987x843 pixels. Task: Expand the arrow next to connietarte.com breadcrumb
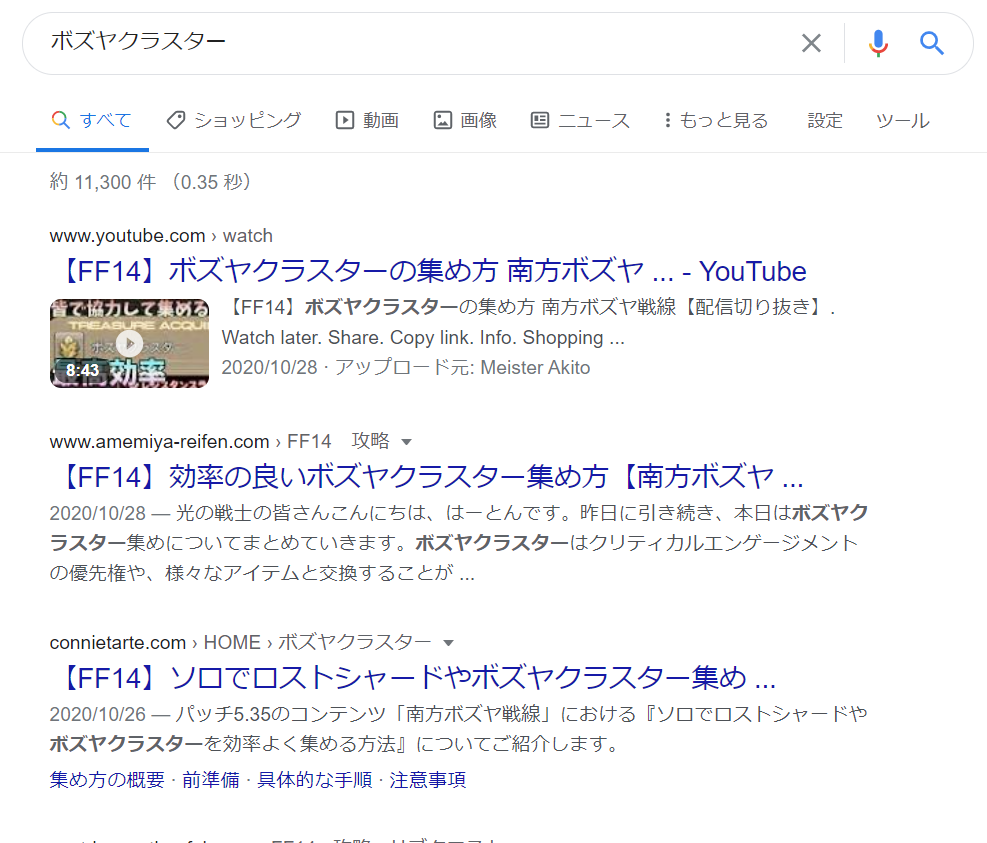tap(448, 643)
